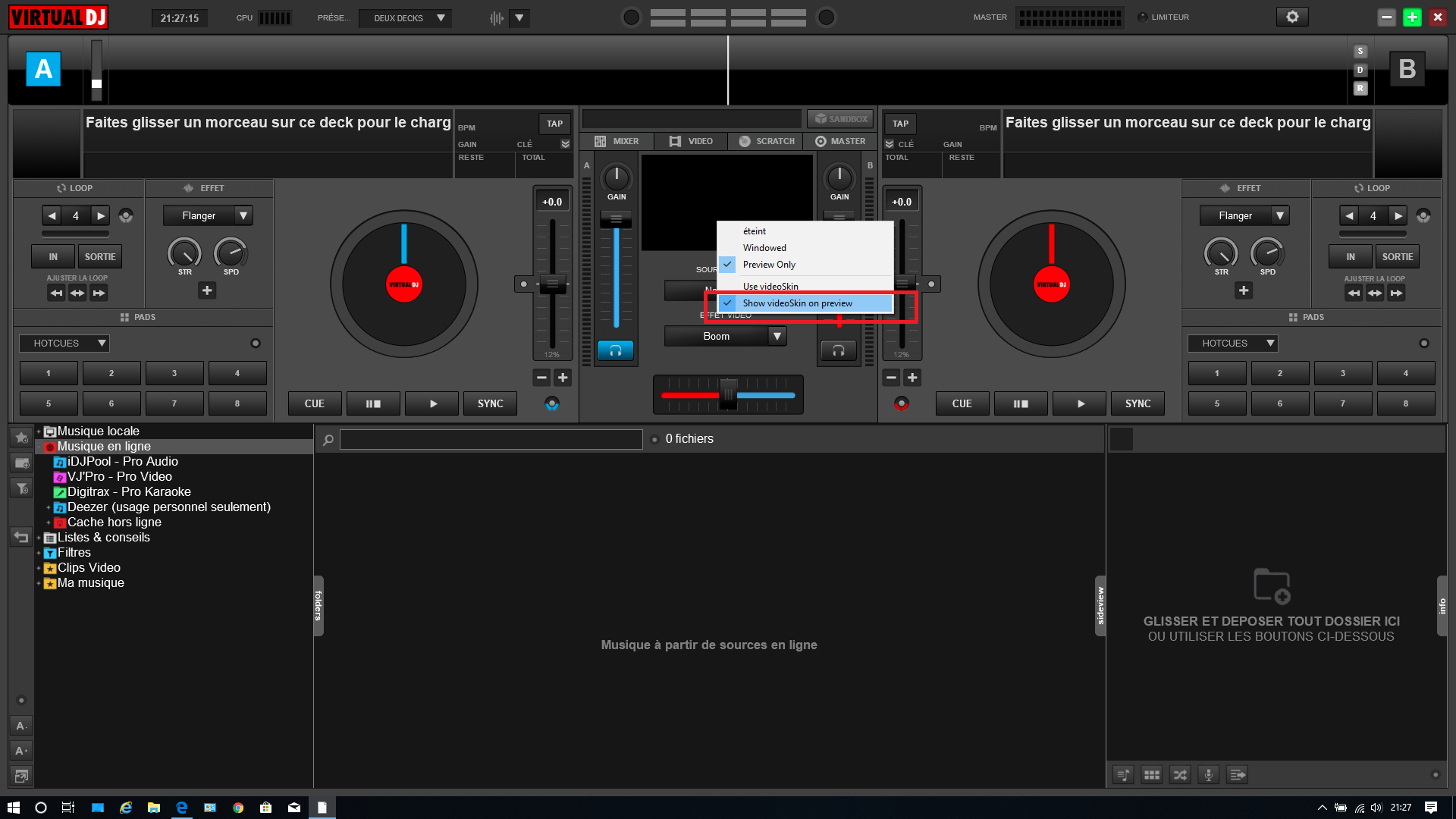The width and height of the screenshot is (1456, 819).
Task: Add an effect slot on deck B
Action: pyautogui.click(x=1244, y=290)
